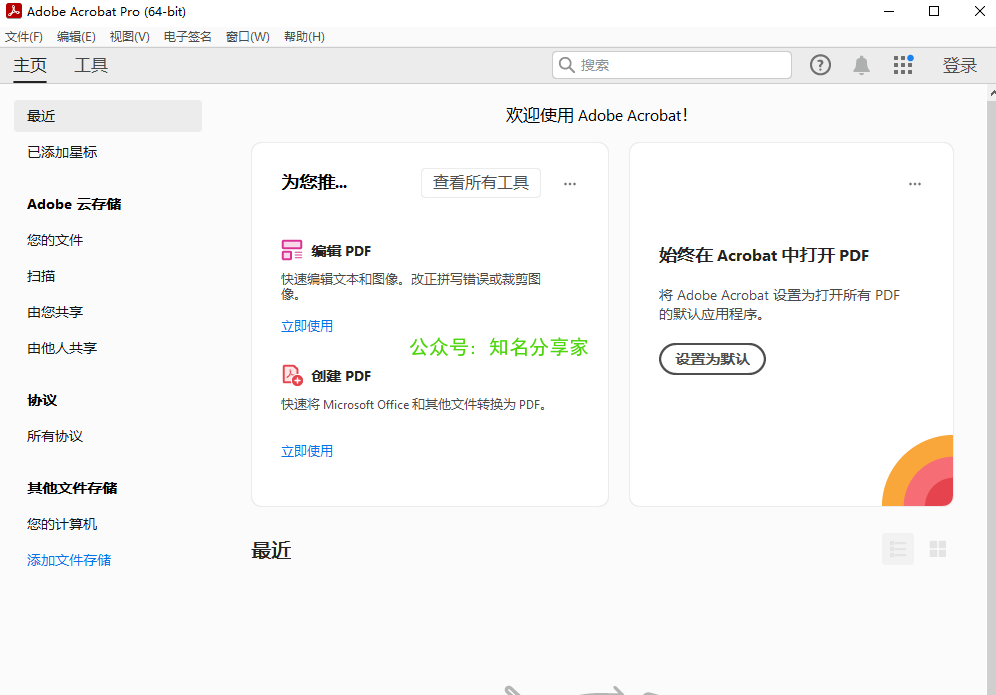Click 立即使用 under 创建 PDF
Screen dimensions: 996x695
pyautogui.click(x=307, y=451)
